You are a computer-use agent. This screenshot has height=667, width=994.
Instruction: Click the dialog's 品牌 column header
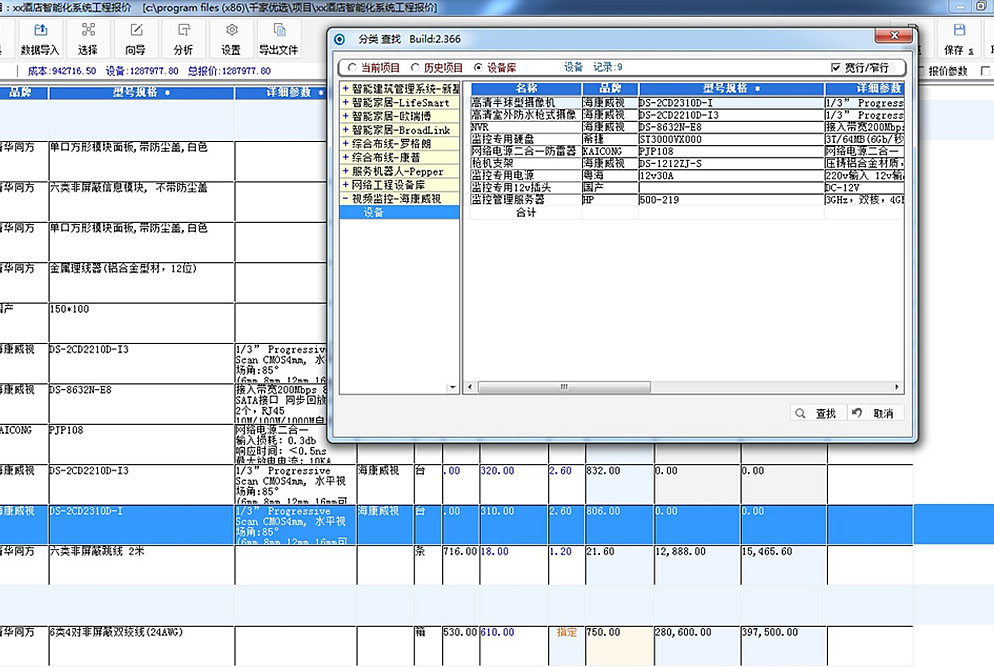[610, 88]
